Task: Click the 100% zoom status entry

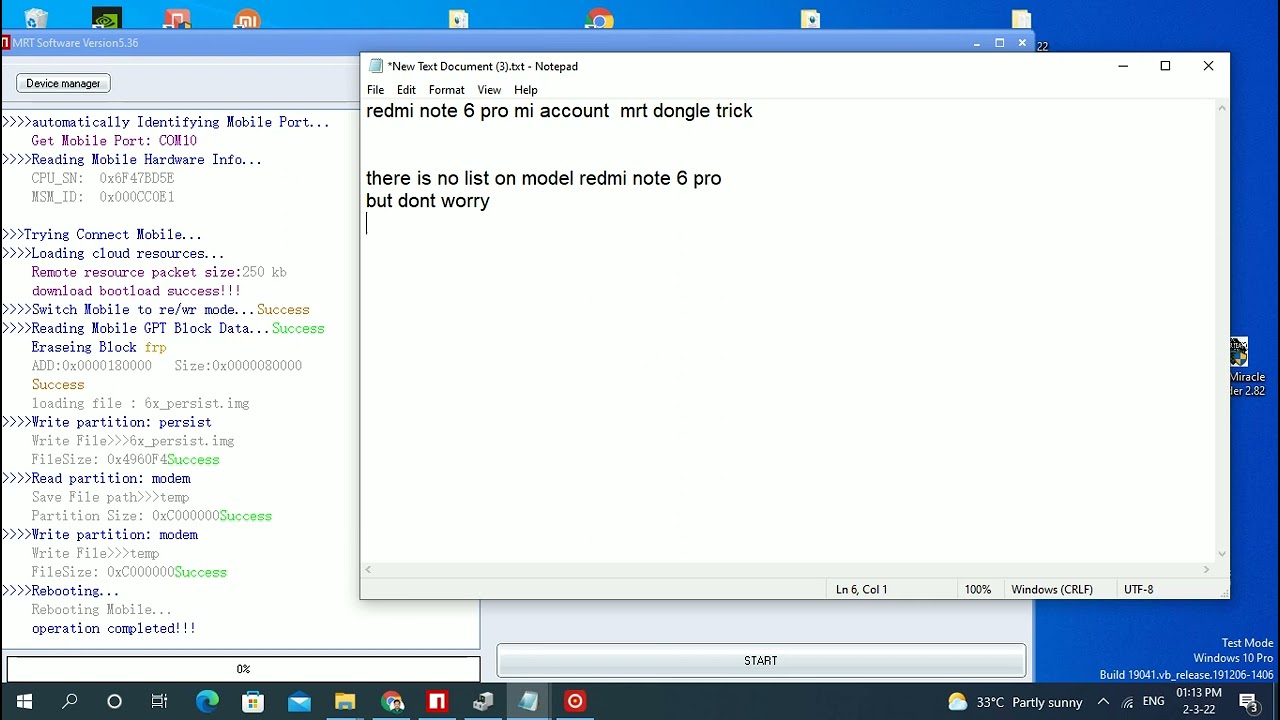Action: point(978,590)
